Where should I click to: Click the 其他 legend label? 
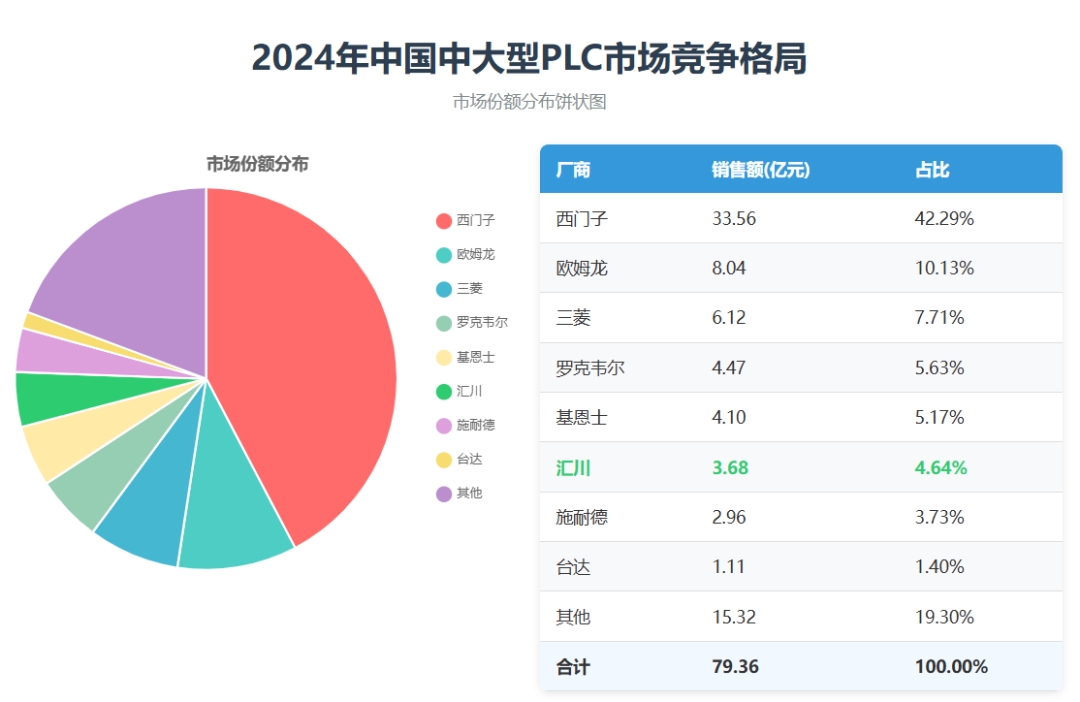coord(469,493)
